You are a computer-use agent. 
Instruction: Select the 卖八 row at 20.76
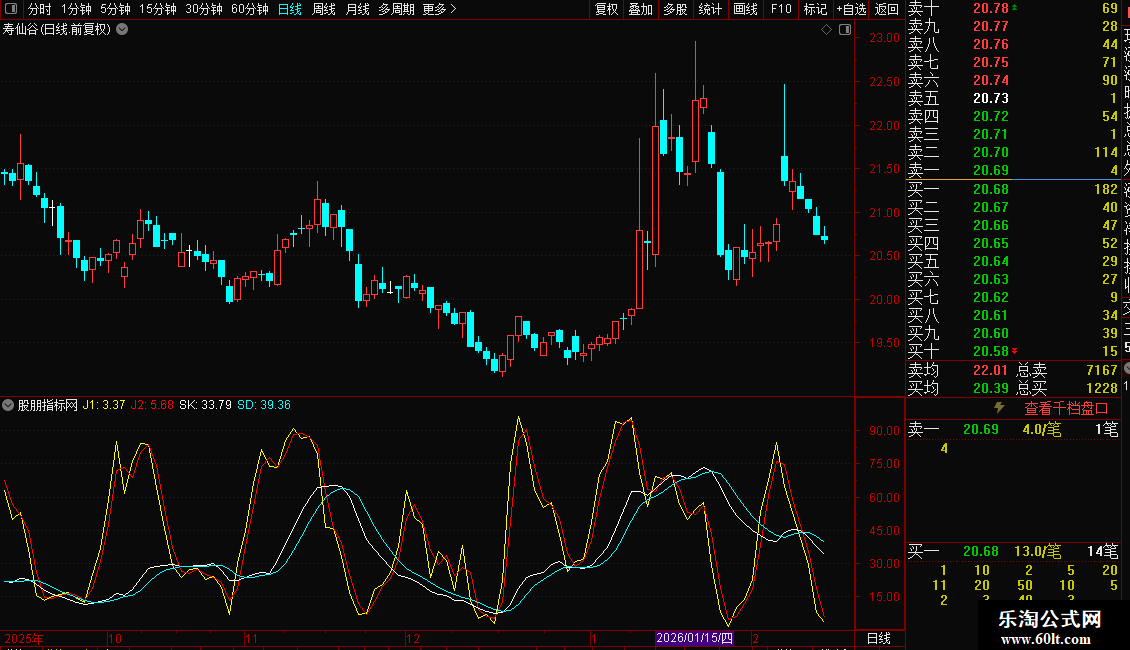tap(1013, 44)
